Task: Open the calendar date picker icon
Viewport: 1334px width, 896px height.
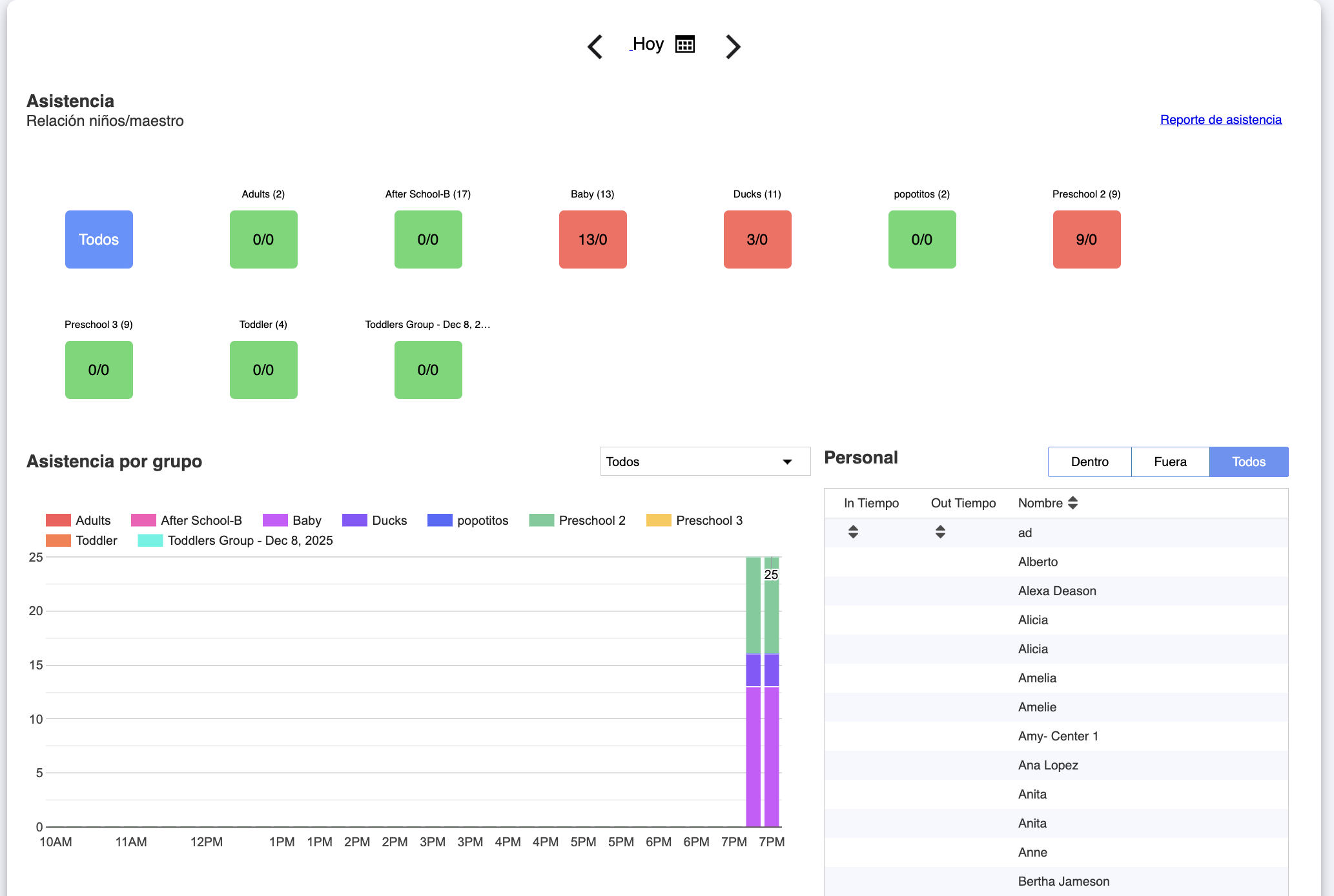Action: coord(684,44)
